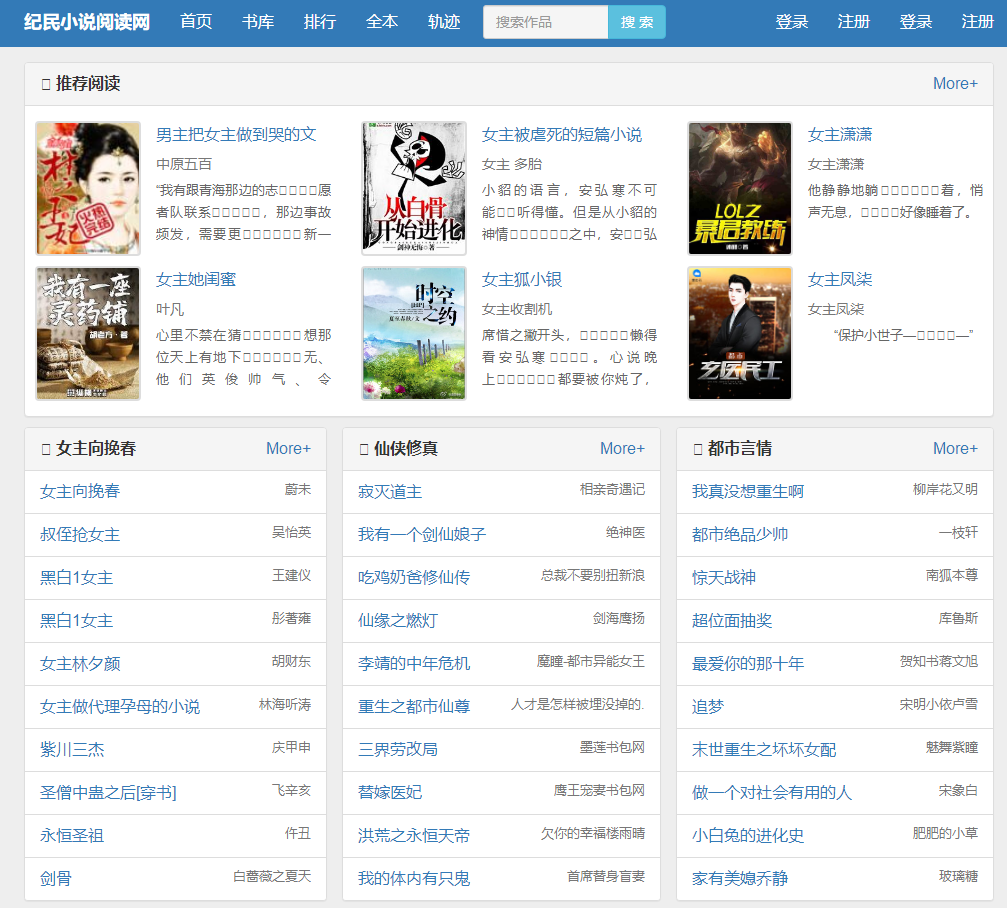Viewport: 1007px width, 908px height.
Task: Open recommended title 女主狐小银
Action: pos(522,280)
